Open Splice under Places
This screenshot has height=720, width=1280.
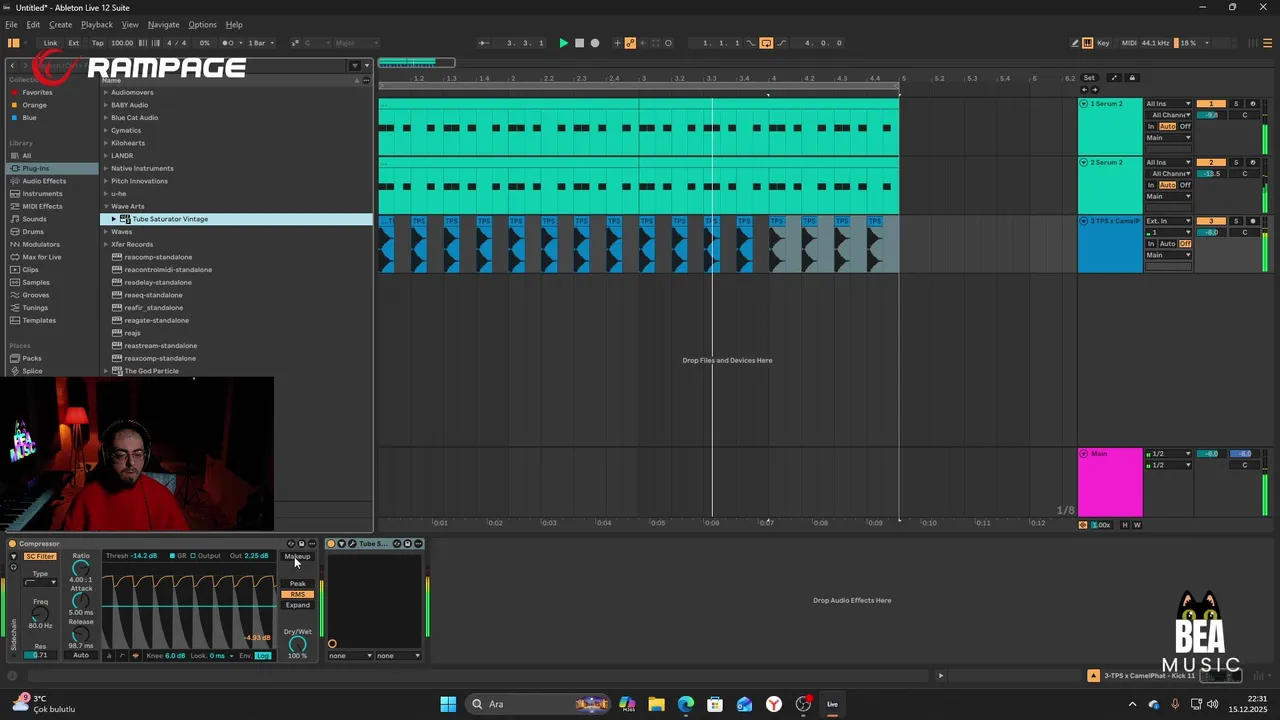32,371
